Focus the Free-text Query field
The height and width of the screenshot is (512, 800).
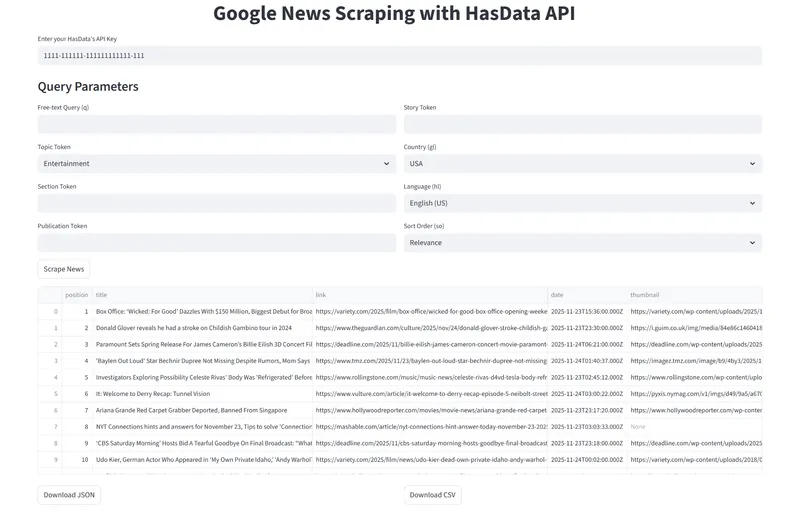[216, 124]
